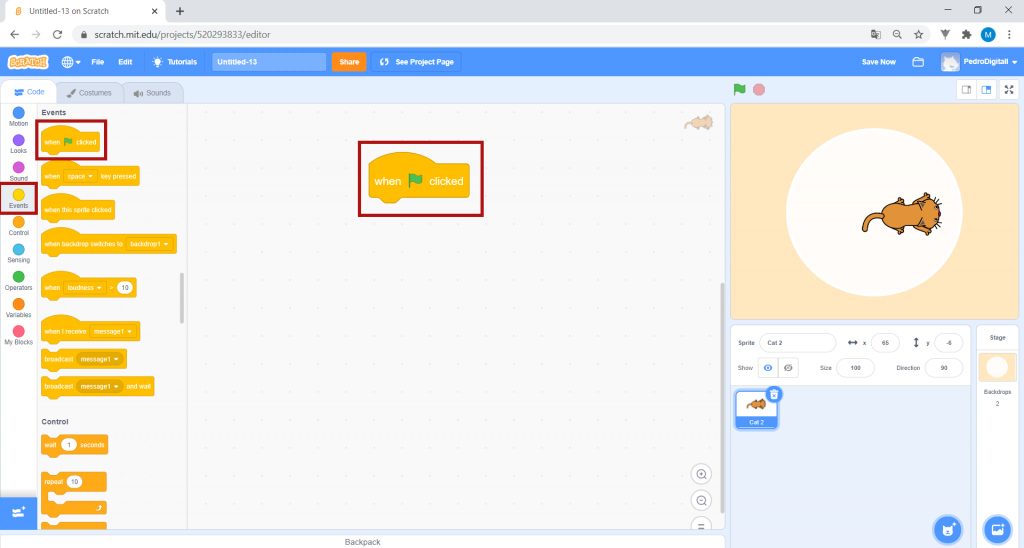Select the Operators block category
Image resolution: width=1024 pixels, height=548 pixels.
click(x=18, y=281)
